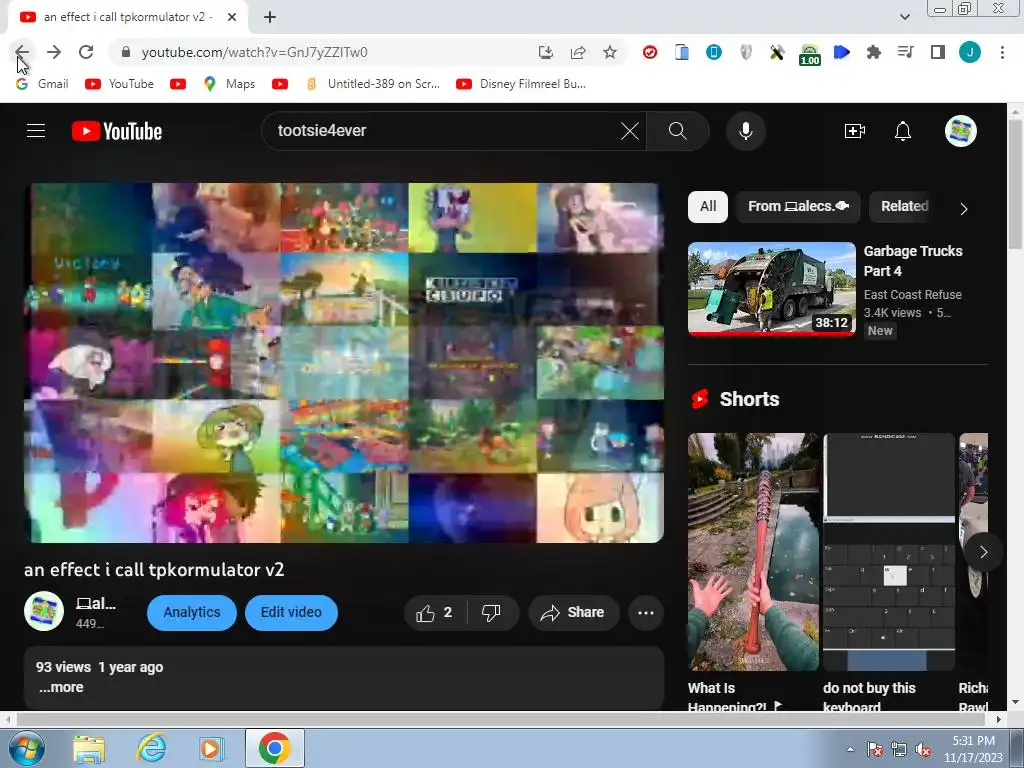Select the All filter chip
1024x768 pixels.
pos(708,206)
